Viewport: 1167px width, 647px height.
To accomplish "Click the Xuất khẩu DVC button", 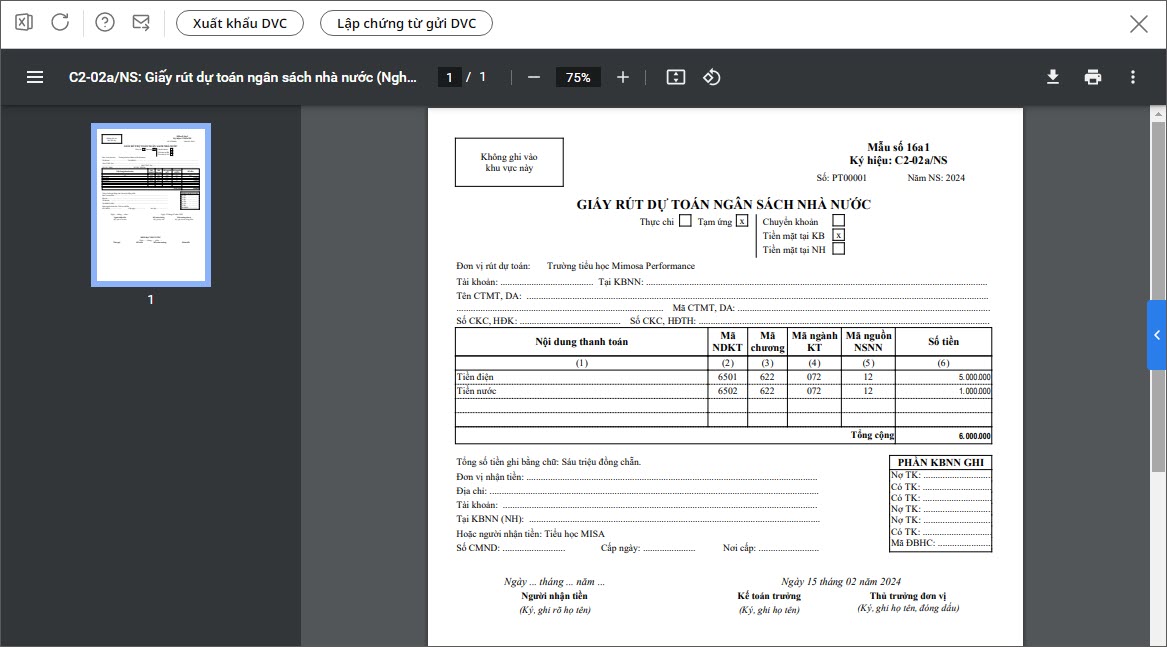I will coord(240,23).
